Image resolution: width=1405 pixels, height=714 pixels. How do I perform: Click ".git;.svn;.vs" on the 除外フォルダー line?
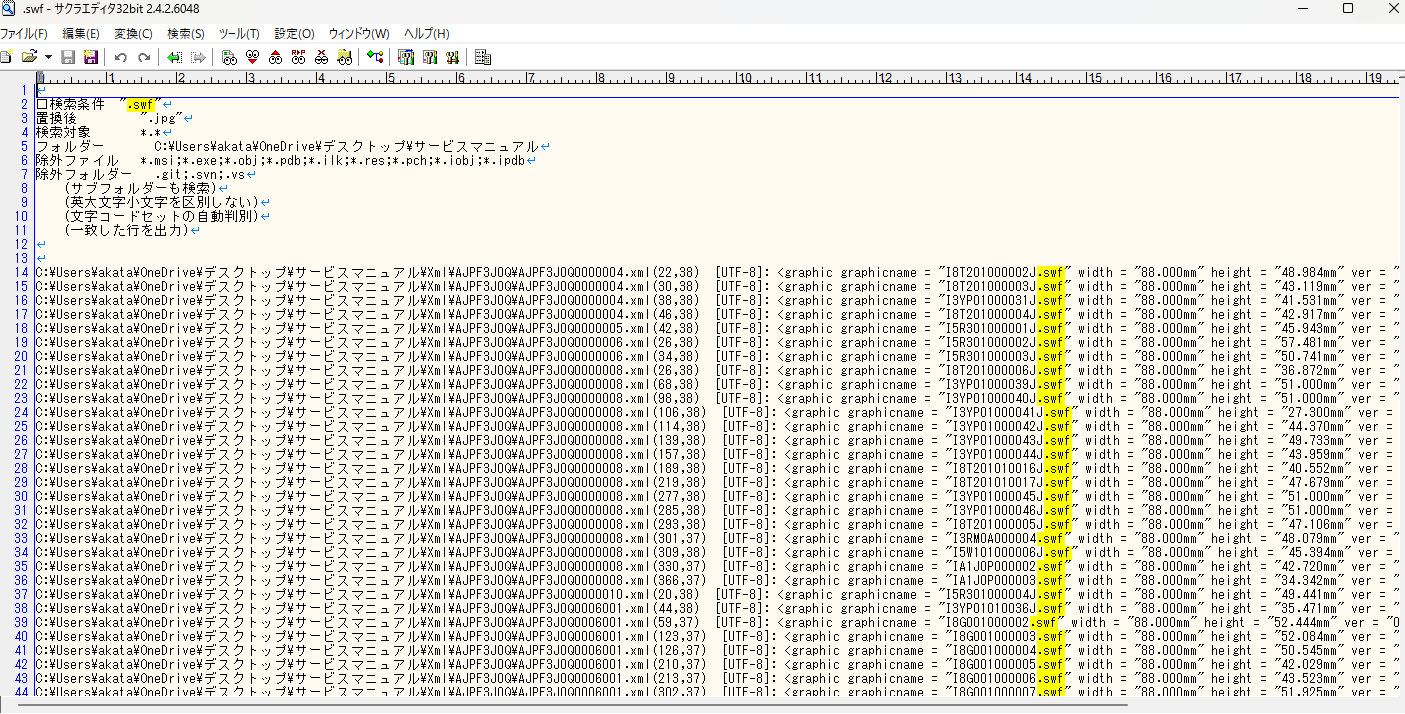pos(200,174)
